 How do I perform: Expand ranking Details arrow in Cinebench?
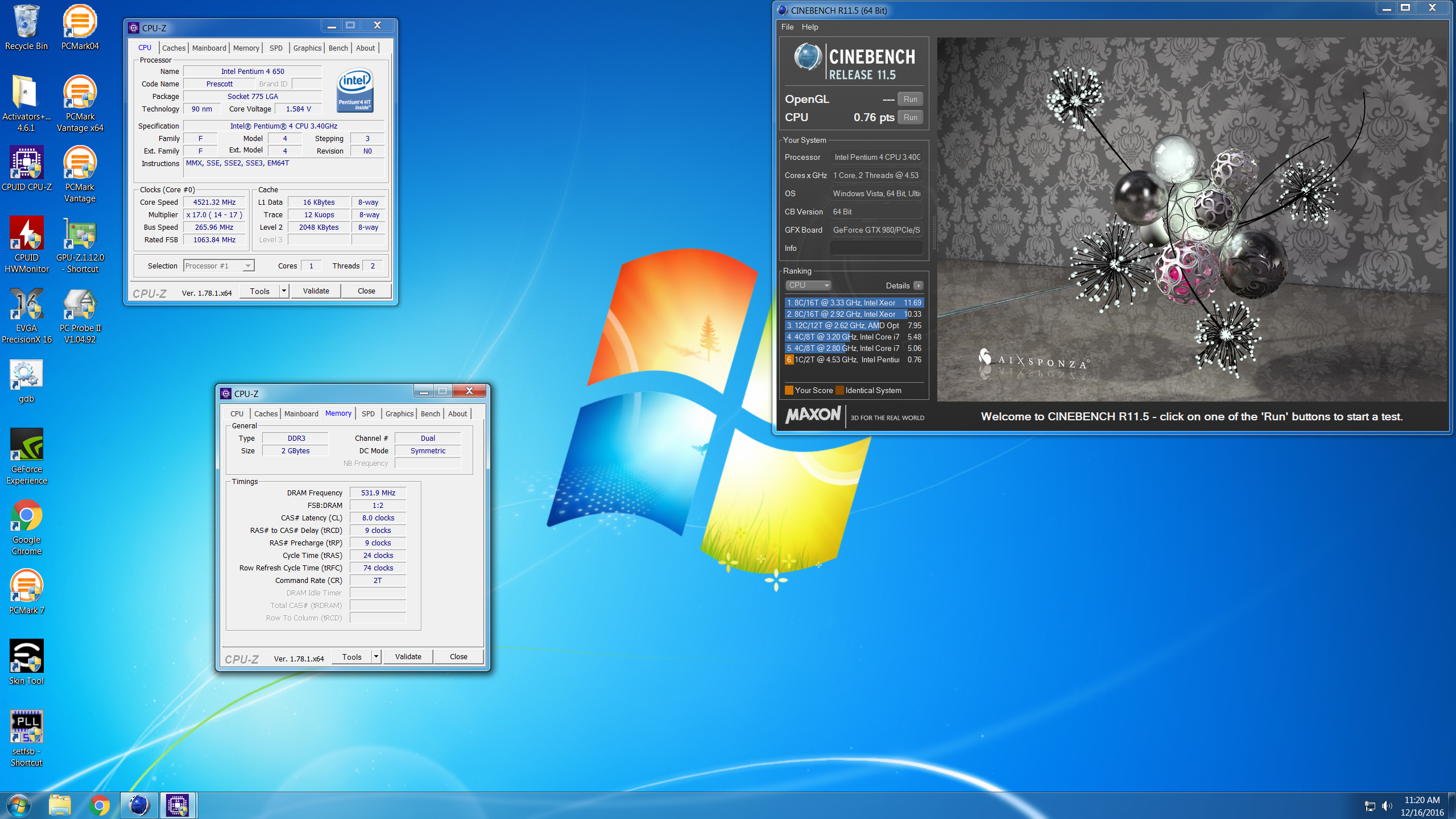click(919, 286)
